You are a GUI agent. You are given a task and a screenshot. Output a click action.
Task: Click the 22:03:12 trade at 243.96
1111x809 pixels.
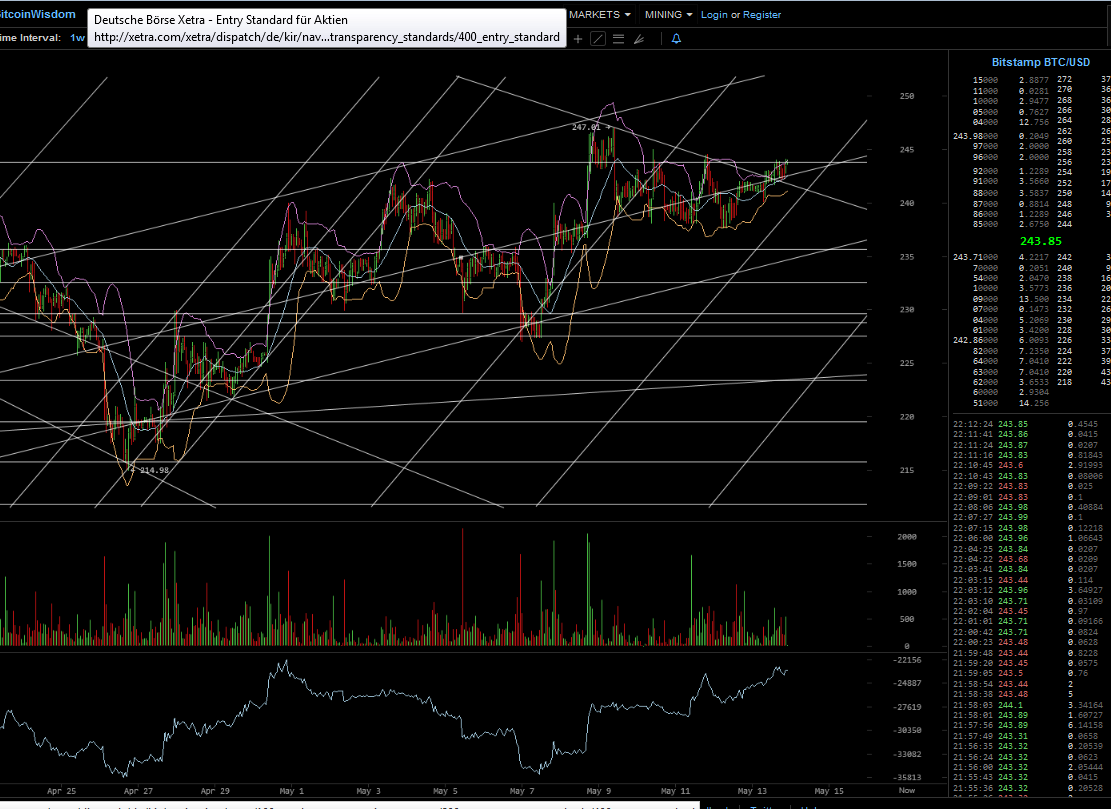pos(1028,590)
